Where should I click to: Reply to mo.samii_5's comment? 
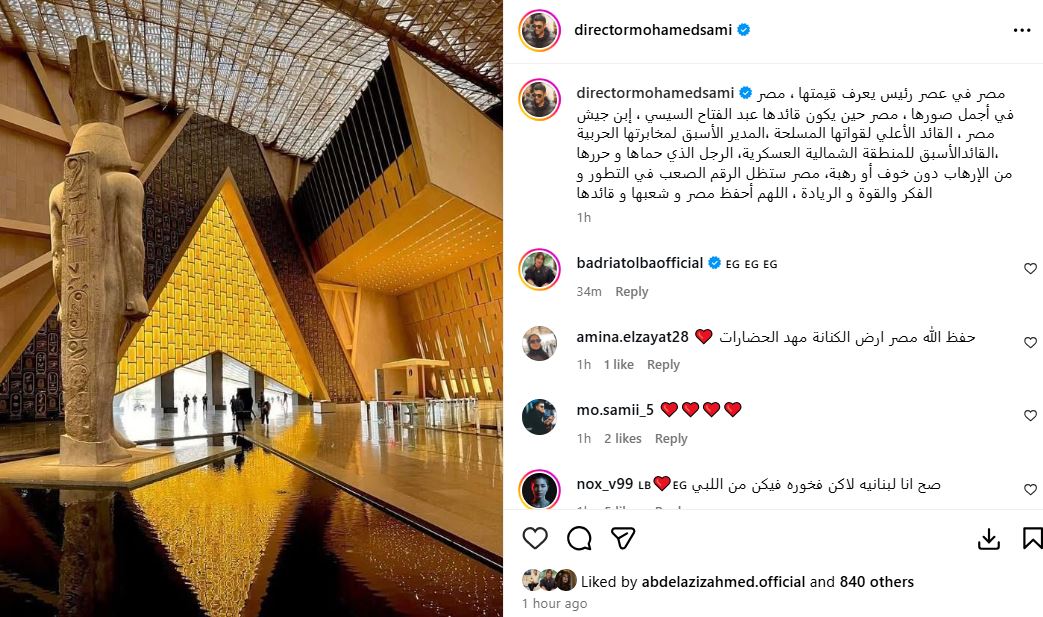coord(671,438)
